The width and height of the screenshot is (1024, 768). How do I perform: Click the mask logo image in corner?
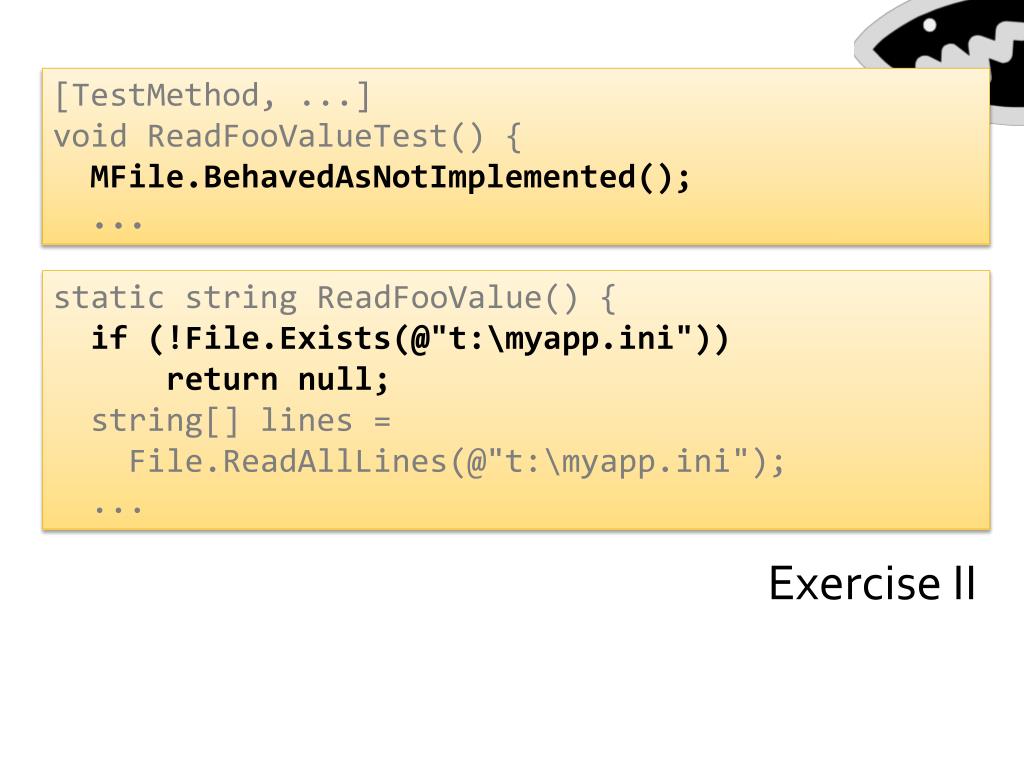(940, 59)
